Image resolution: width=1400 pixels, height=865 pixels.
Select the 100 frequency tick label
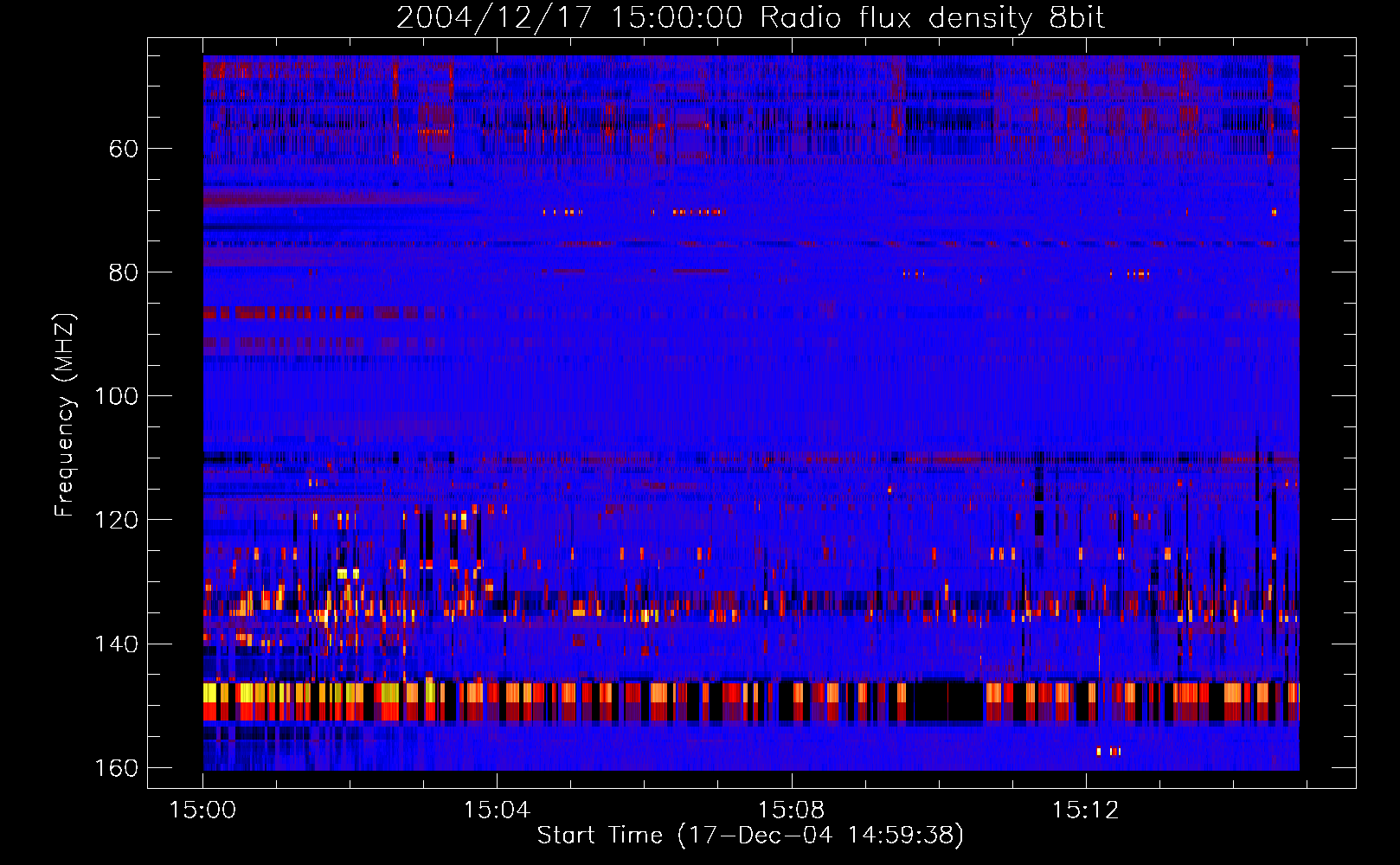(117, 396)
